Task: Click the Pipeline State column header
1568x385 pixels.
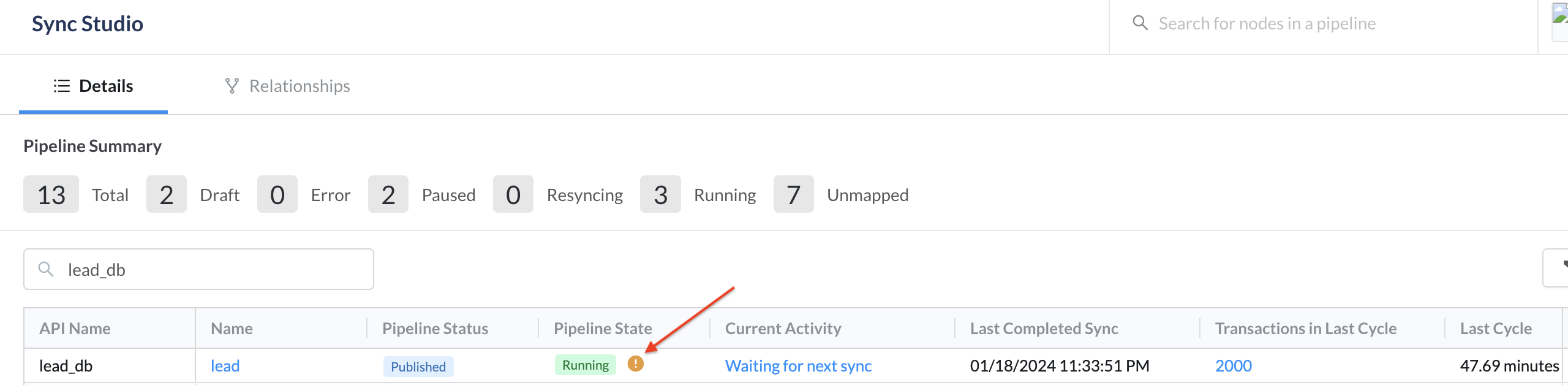Action: coord(603,329)
